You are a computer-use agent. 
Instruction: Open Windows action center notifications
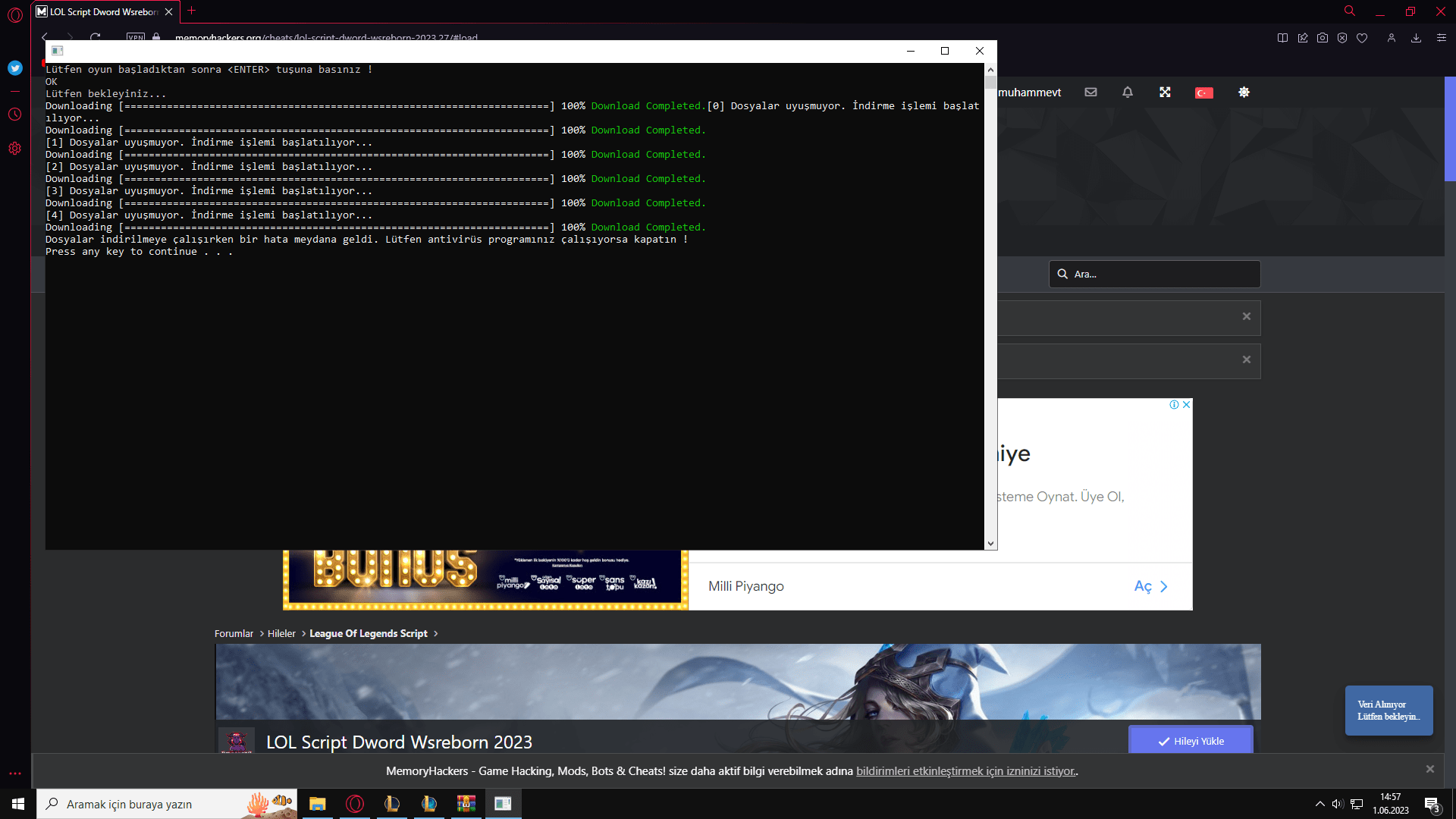tap(1432, 805)
